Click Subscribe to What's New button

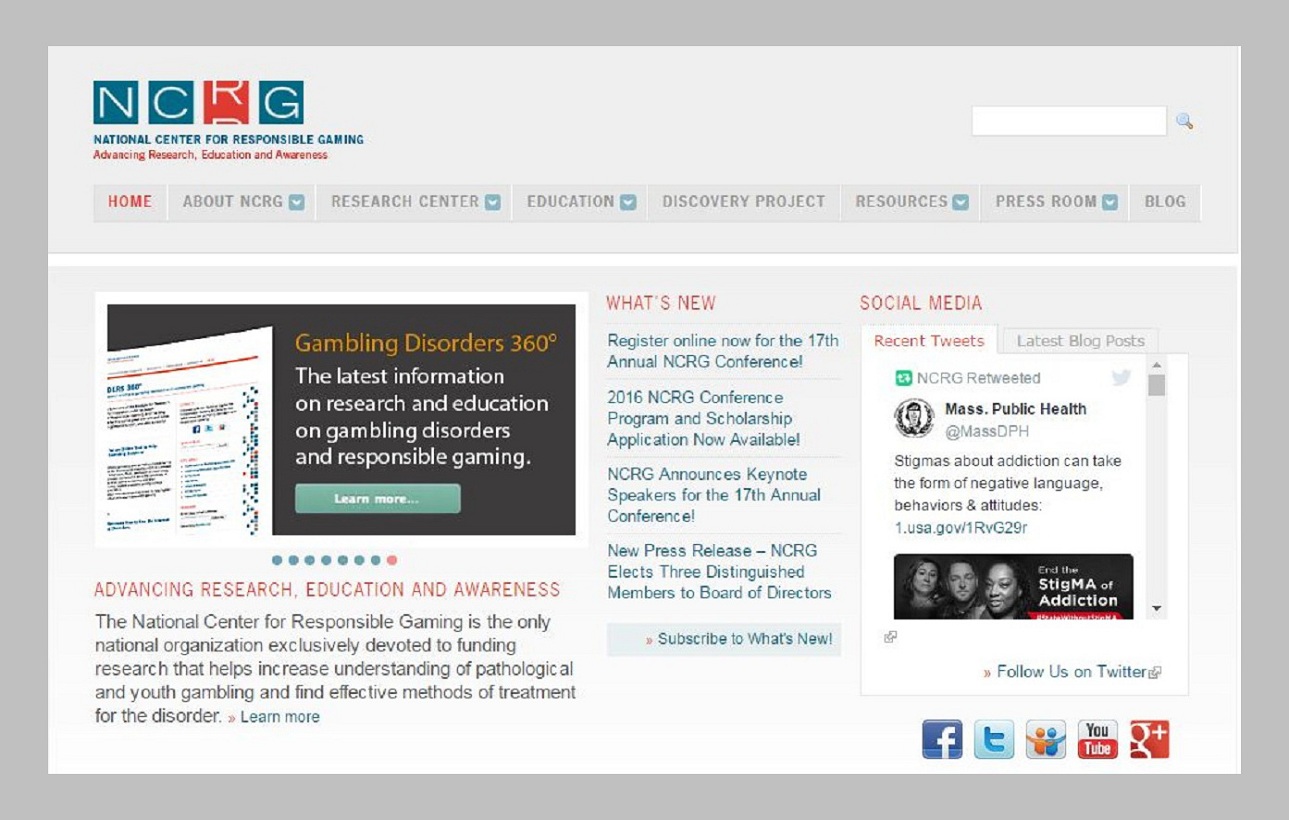click(724, 639)
